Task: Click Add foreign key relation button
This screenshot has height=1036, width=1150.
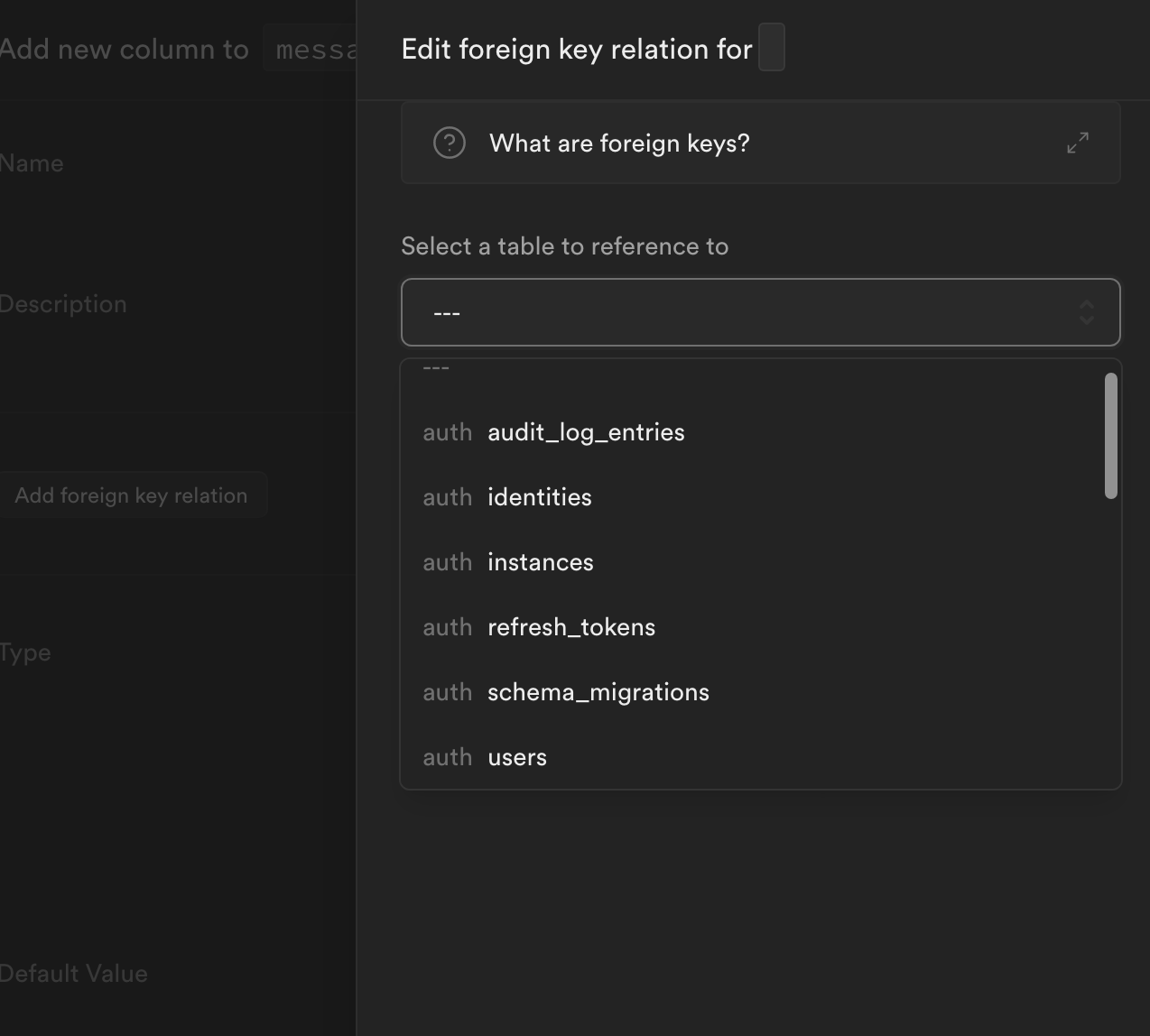Action: coord(131,495)
